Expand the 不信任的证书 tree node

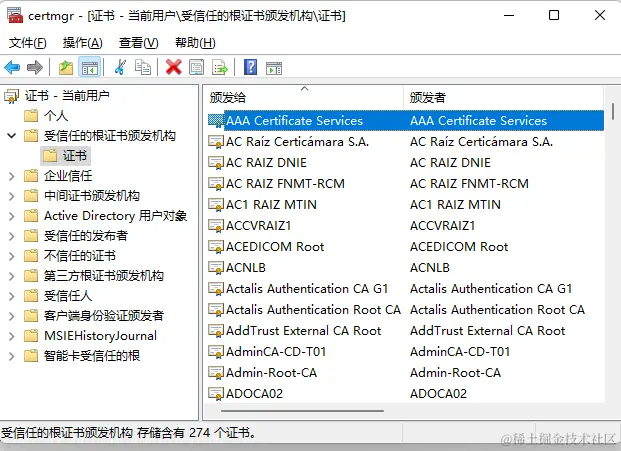(11, 256)
